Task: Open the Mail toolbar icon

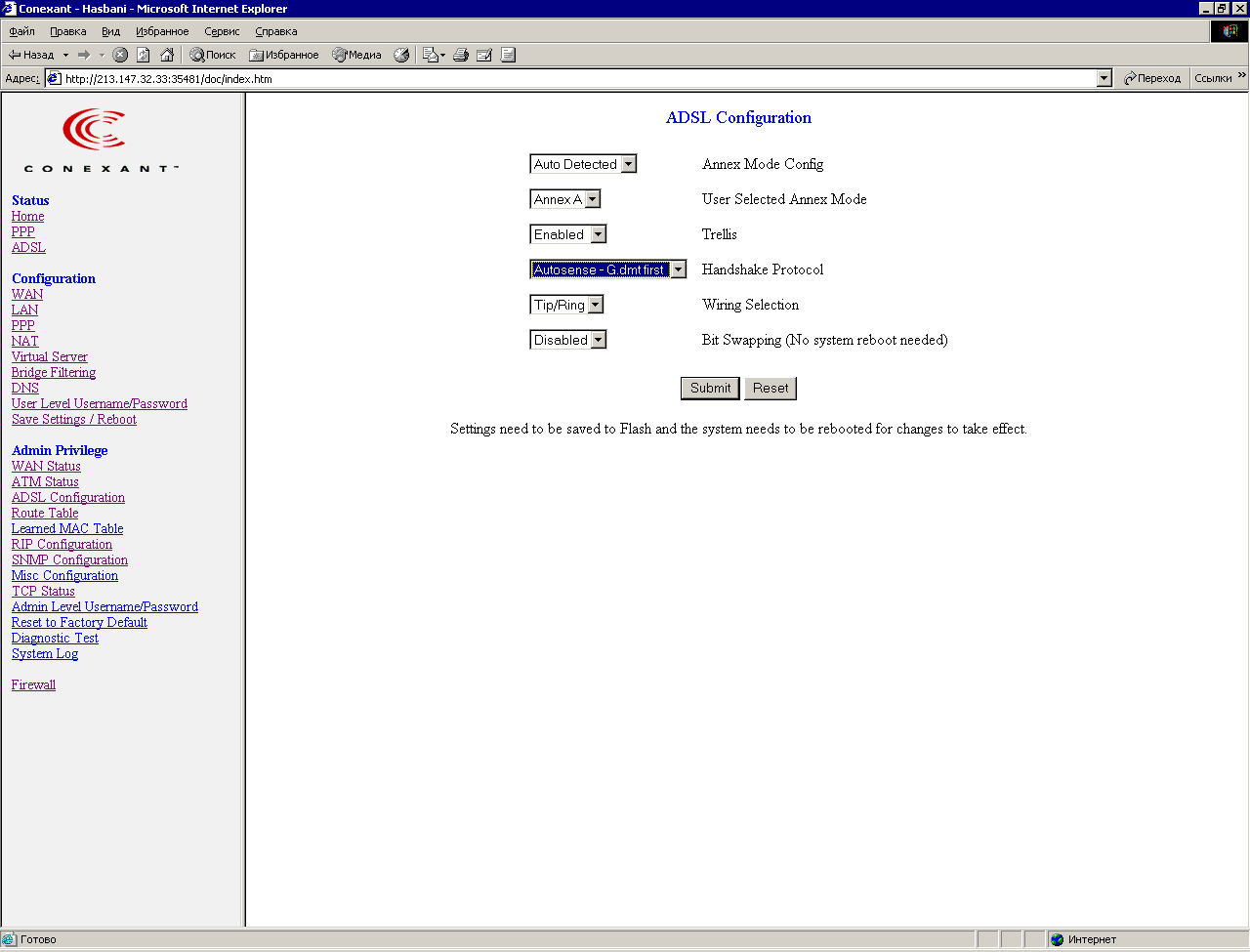Action: click(434, 55)
